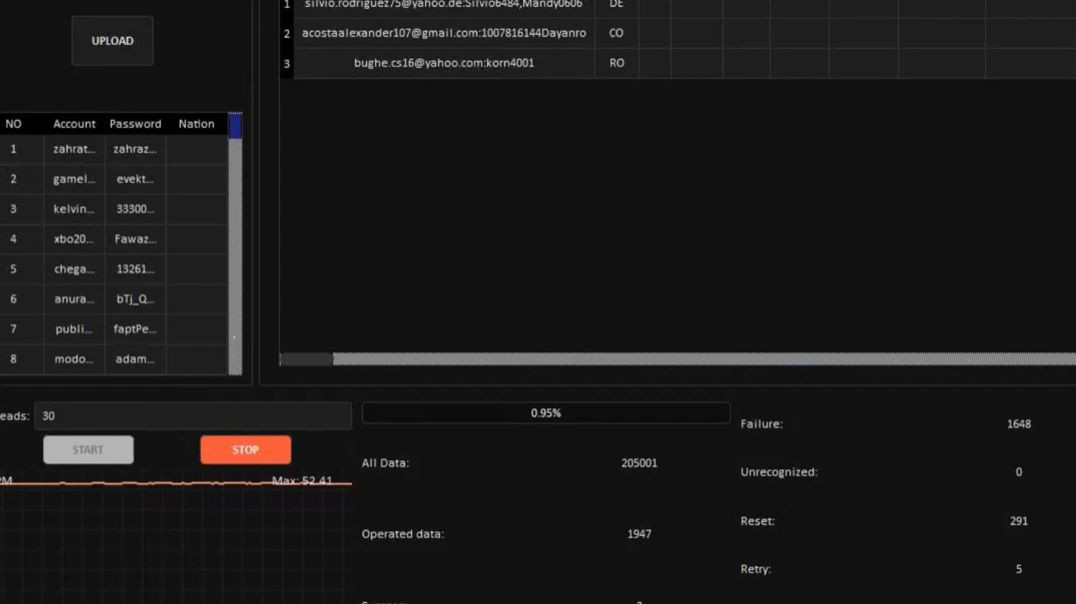Click the progress bar showing 0.95%
The width and height of the screenshot is (1076, 604).
point(546,412)
